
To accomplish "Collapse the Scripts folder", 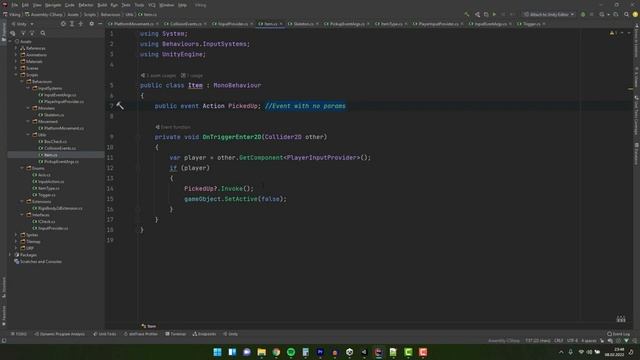I will (16, 75).
